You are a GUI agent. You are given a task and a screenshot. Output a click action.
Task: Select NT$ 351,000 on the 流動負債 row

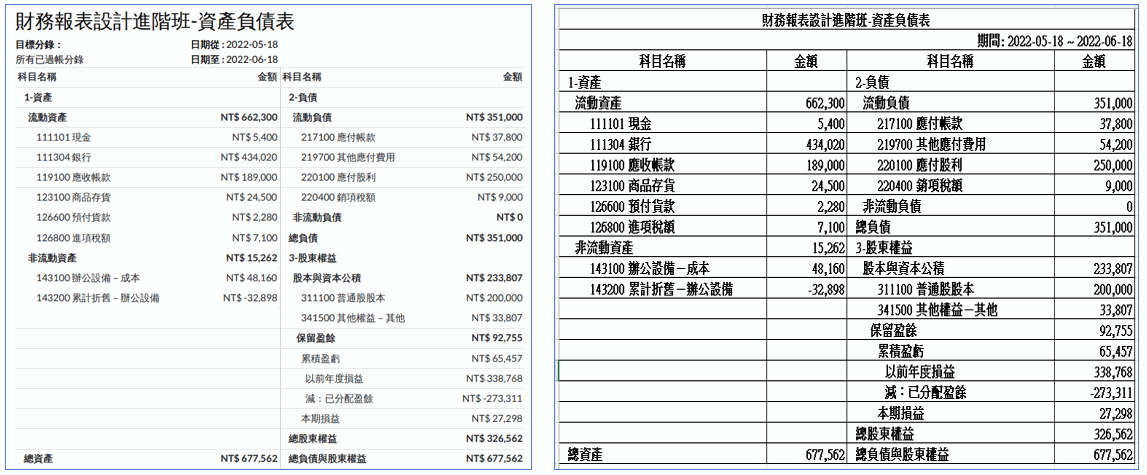click(494, 117)
